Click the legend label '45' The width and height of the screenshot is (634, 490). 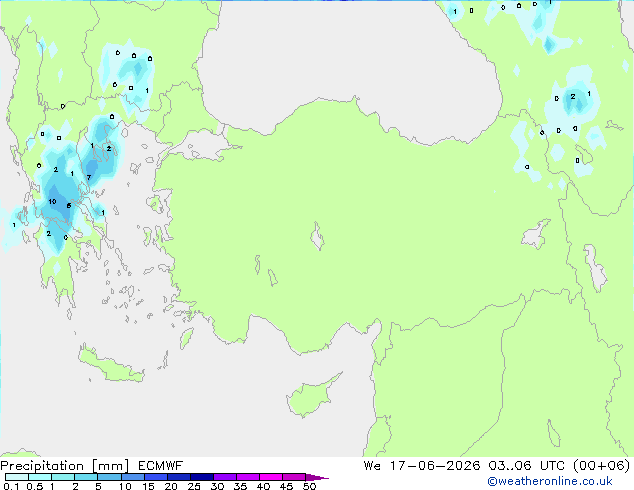pos(286,486)
